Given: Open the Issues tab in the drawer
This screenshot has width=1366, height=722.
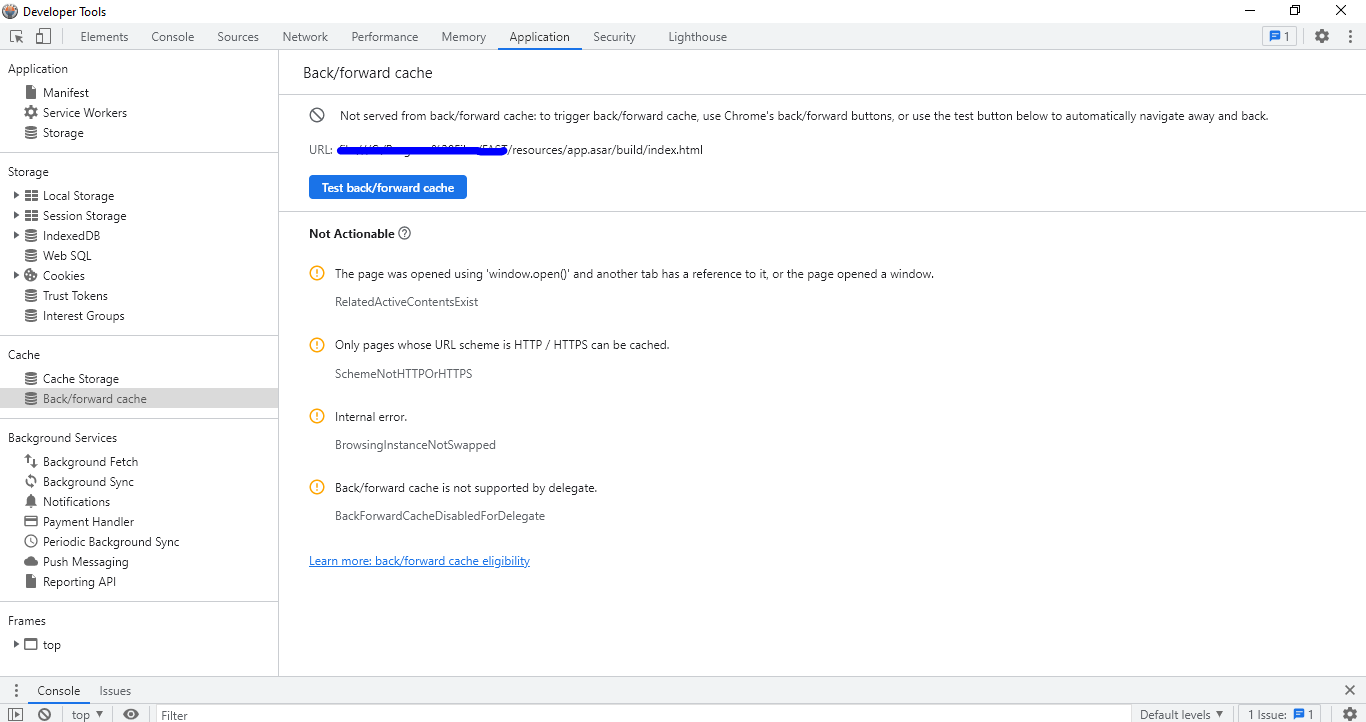Looking at the screenshot, I should pyautogui.click(x=115, y=690).
